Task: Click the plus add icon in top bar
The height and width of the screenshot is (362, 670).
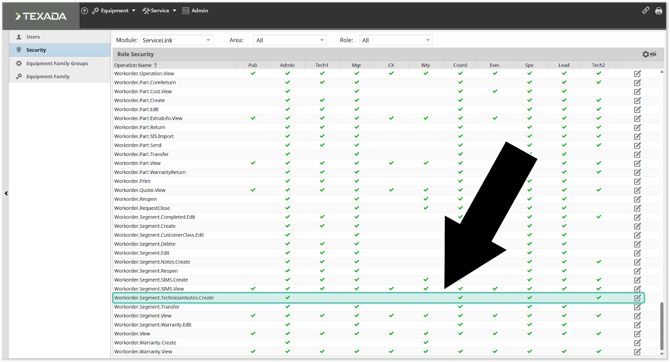Action: pos(84,11)
